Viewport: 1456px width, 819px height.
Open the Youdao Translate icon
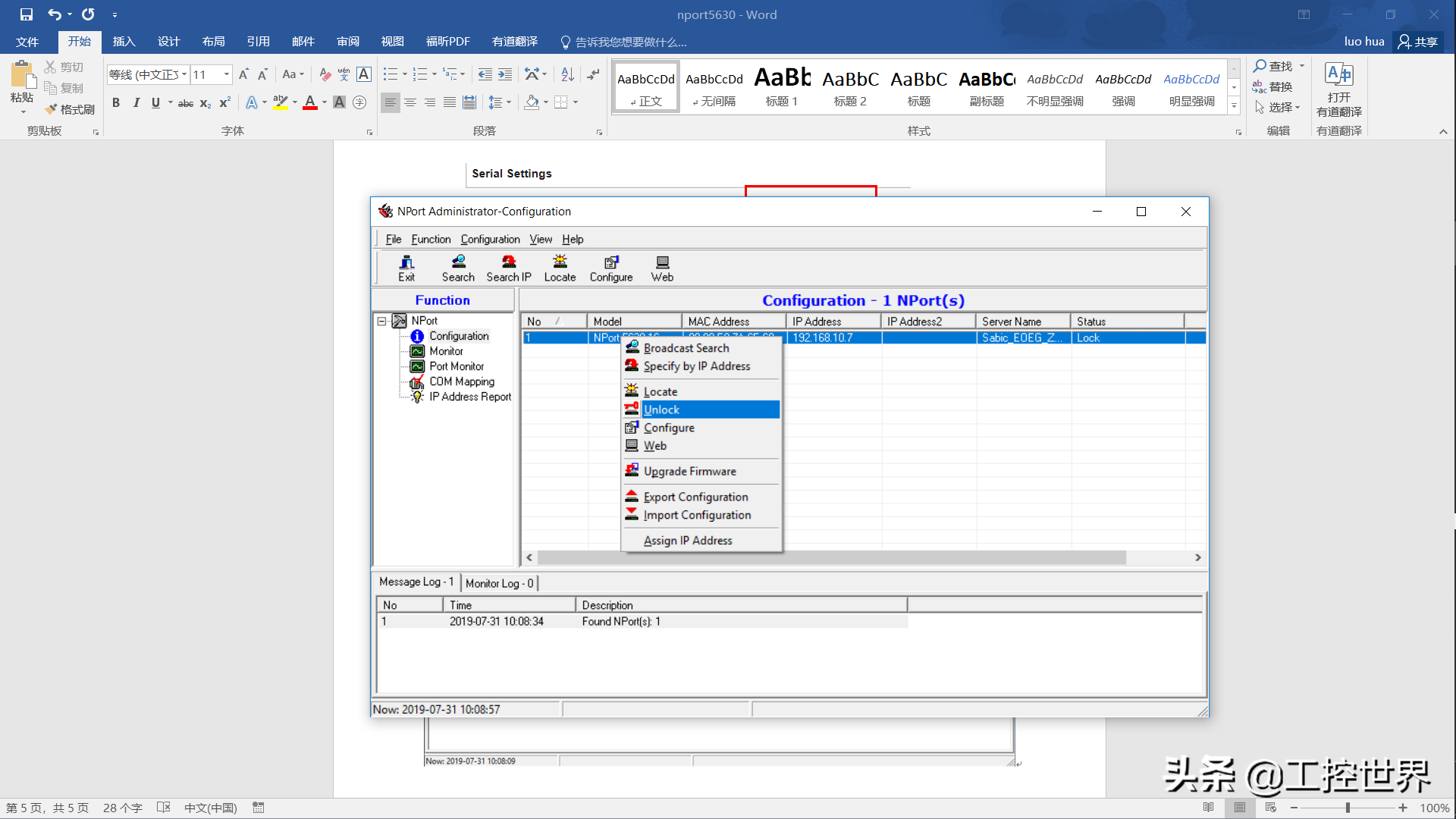point(1338,75)
